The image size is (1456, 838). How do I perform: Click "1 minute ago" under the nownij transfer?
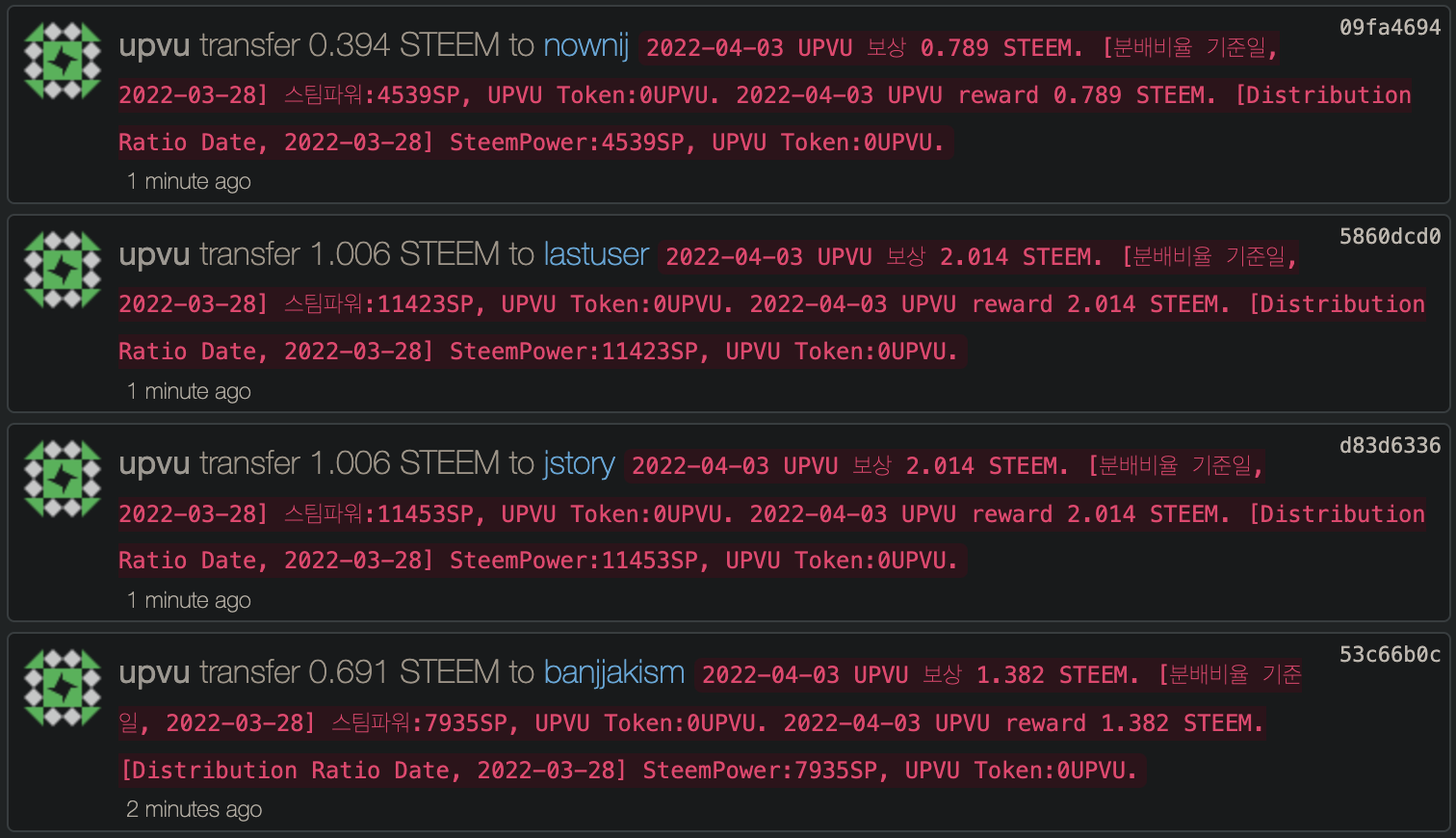189,181
